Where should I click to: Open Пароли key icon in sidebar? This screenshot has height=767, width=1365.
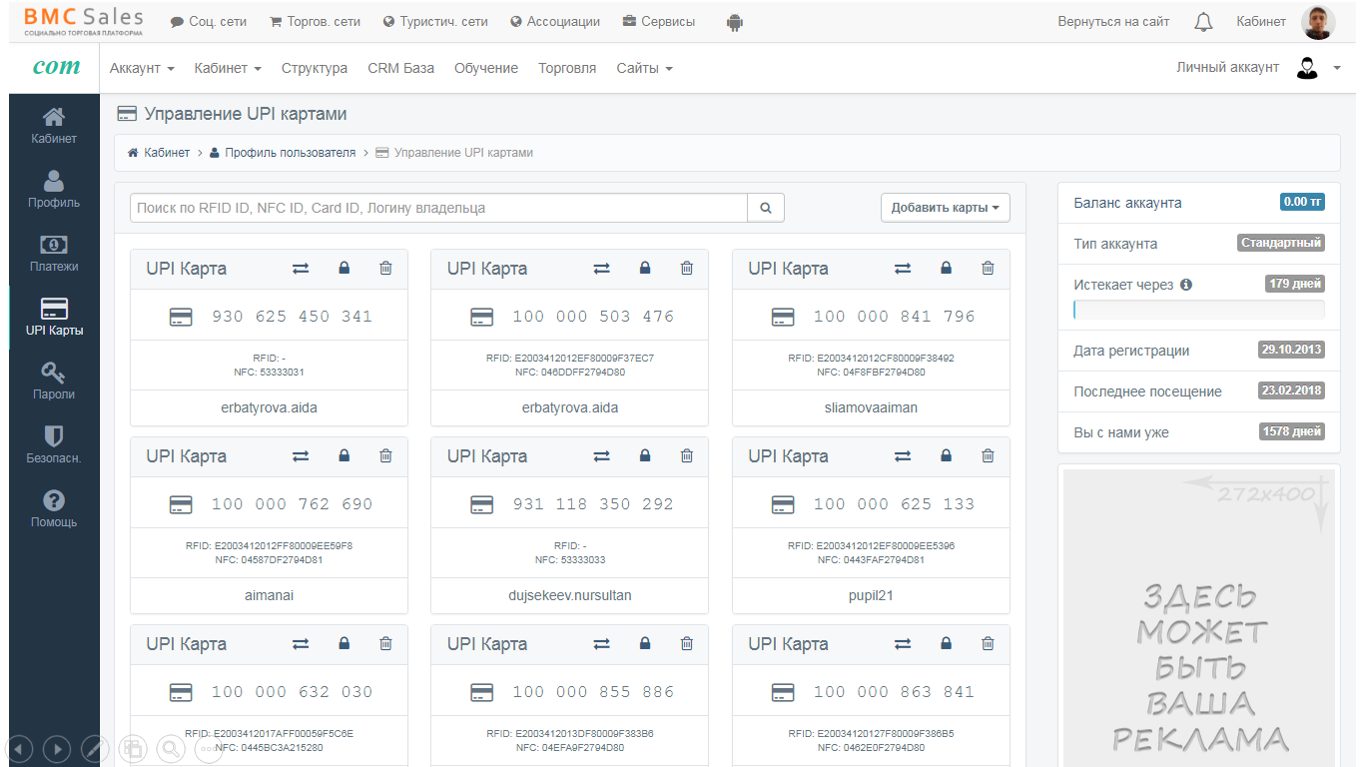pos(54,380)
